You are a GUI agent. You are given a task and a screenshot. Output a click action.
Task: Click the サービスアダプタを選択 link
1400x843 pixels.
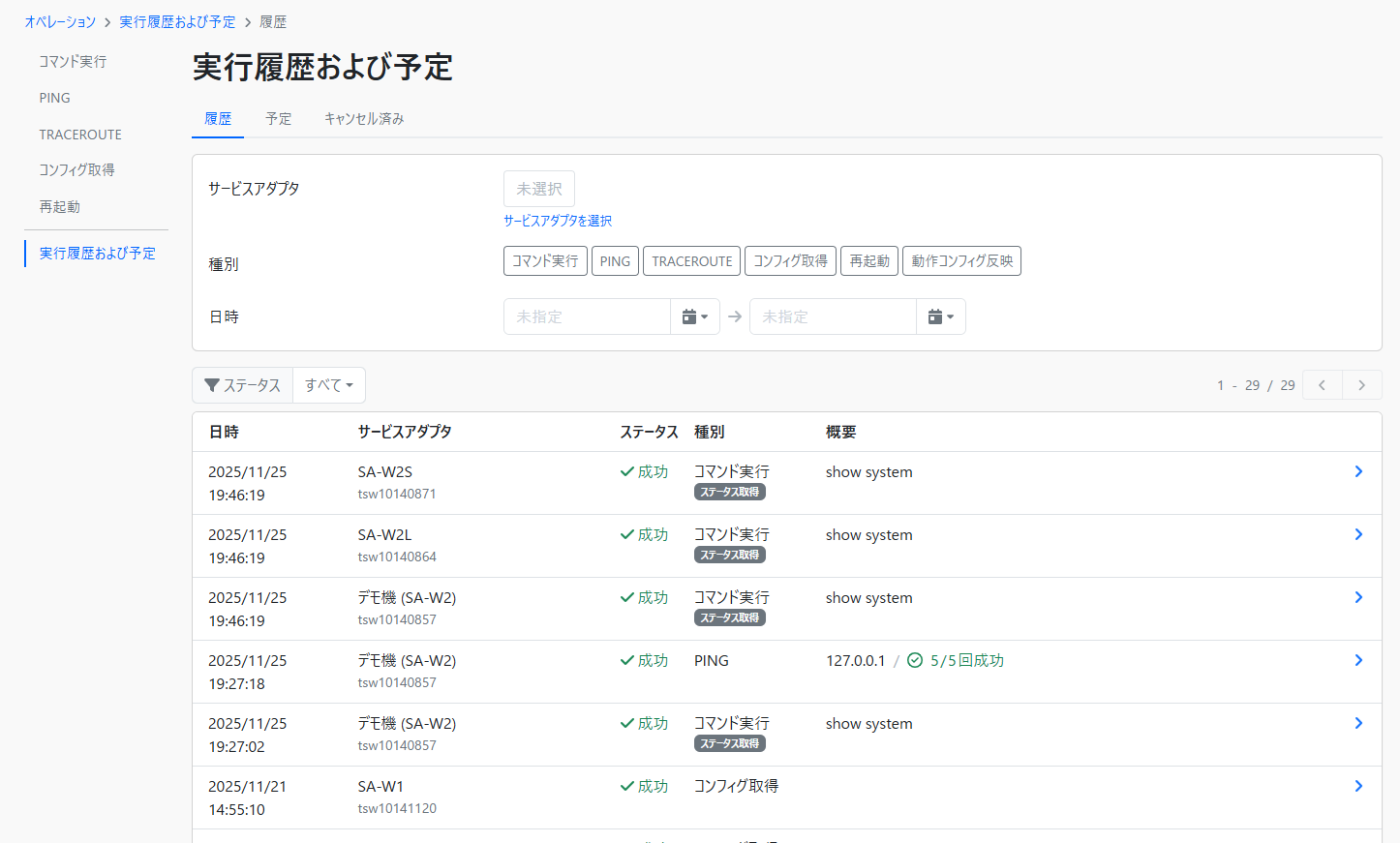[558, 221]
